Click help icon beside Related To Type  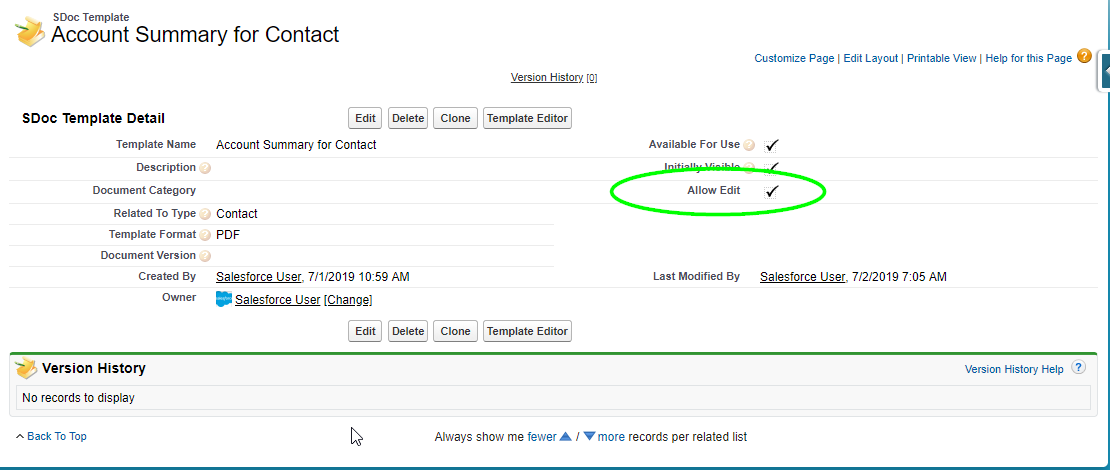205,214
